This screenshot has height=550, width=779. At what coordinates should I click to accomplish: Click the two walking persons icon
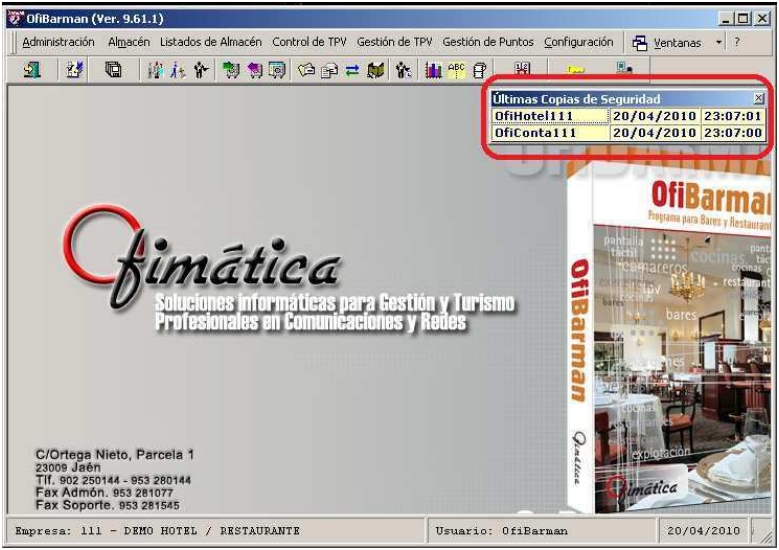tap(178, 71)
